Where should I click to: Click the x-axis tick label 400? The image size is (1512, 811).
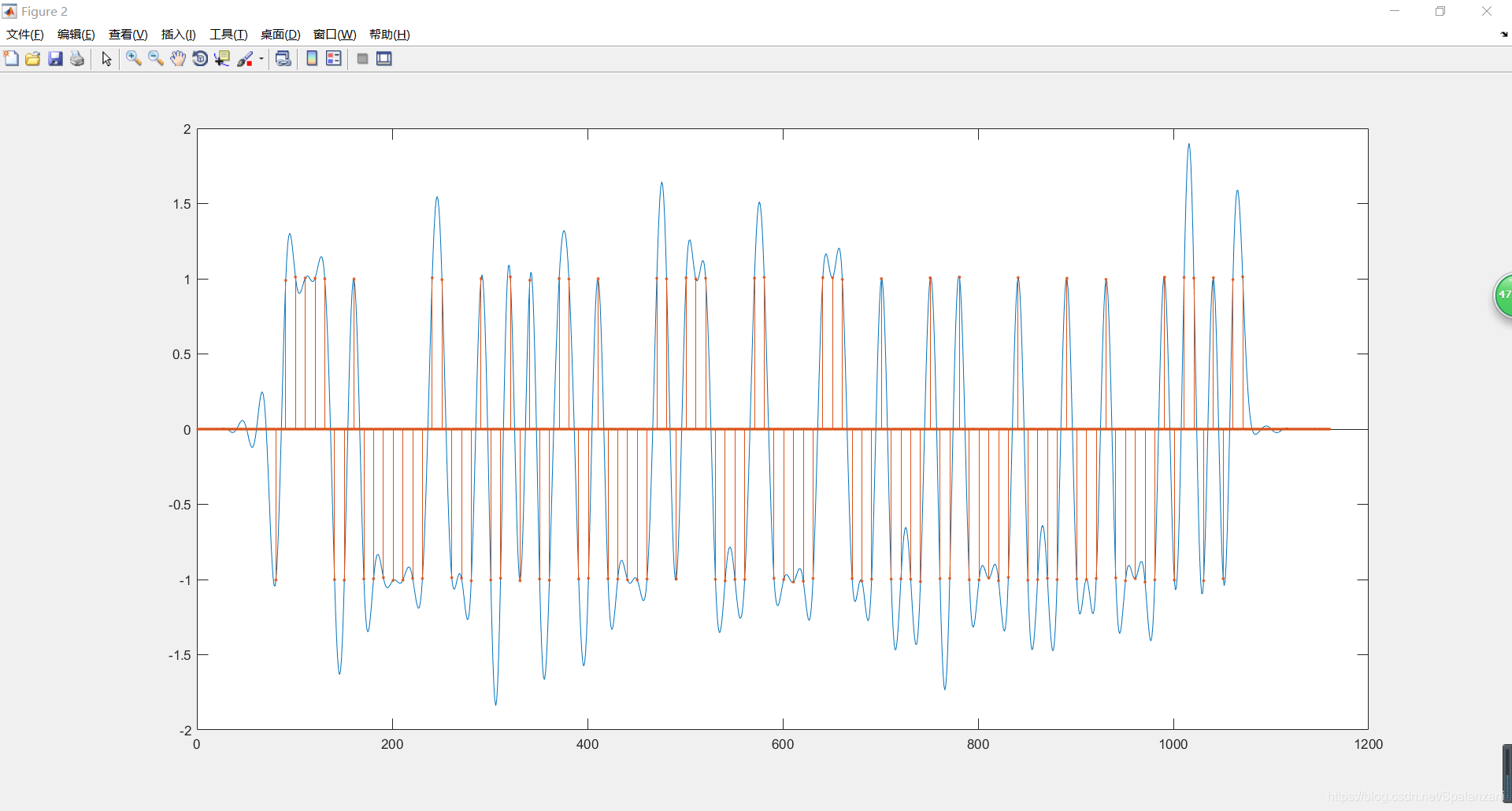587,744
